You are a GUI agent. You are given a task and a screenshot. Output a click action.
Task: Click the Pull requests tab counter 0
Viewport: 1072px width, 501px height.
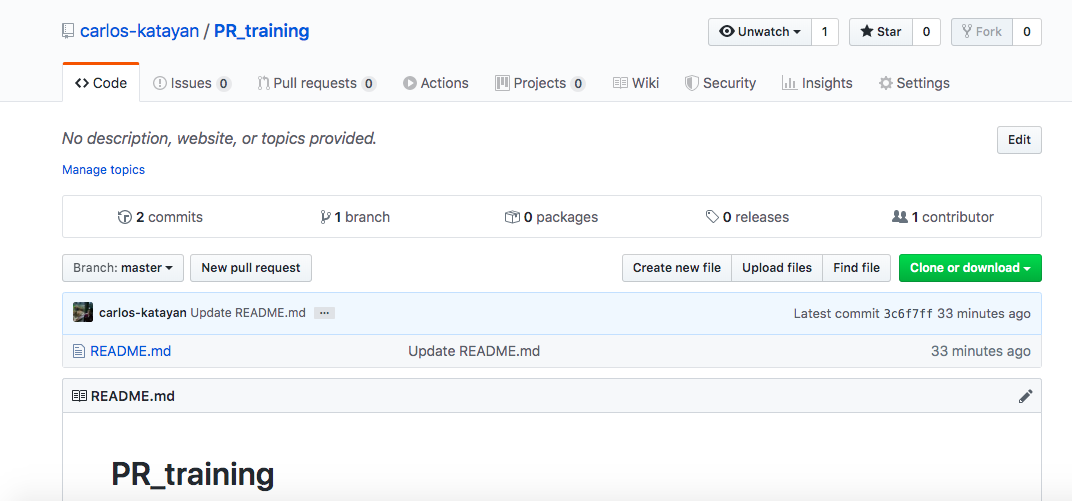[x=368, y=84]
